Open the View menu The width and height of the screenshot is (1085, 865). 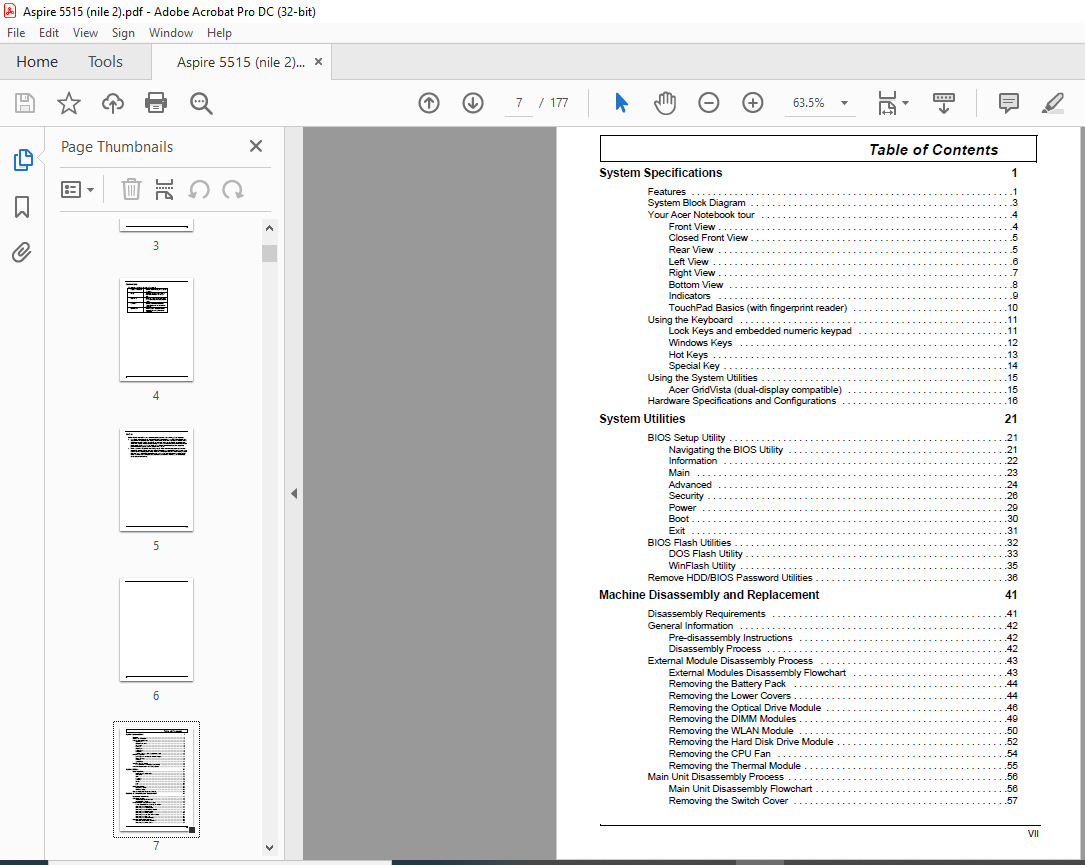(85, 33)
